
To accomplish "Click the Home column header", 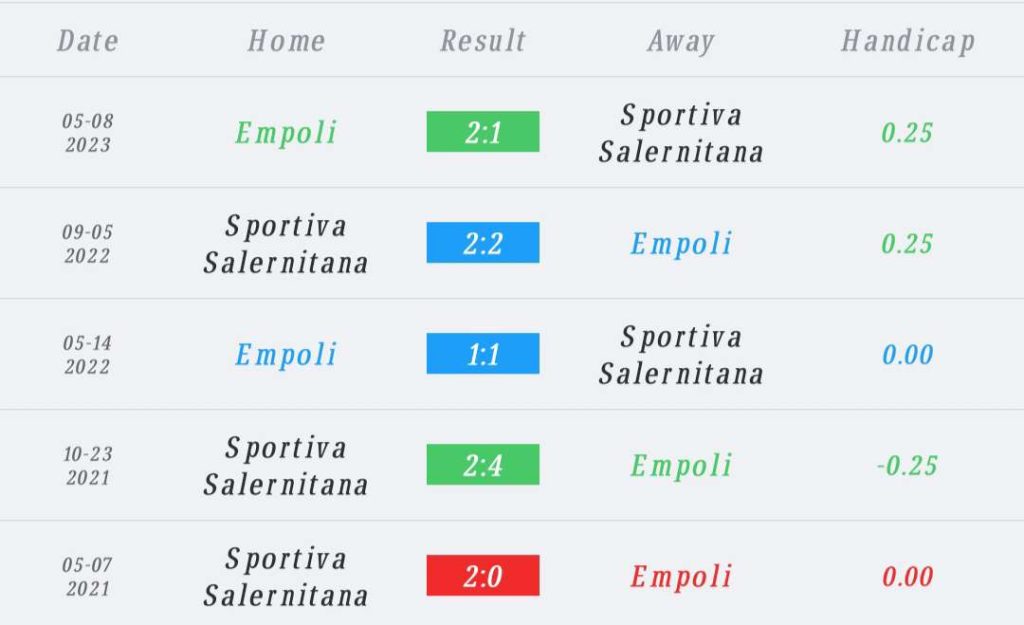I will click(286, 40).
